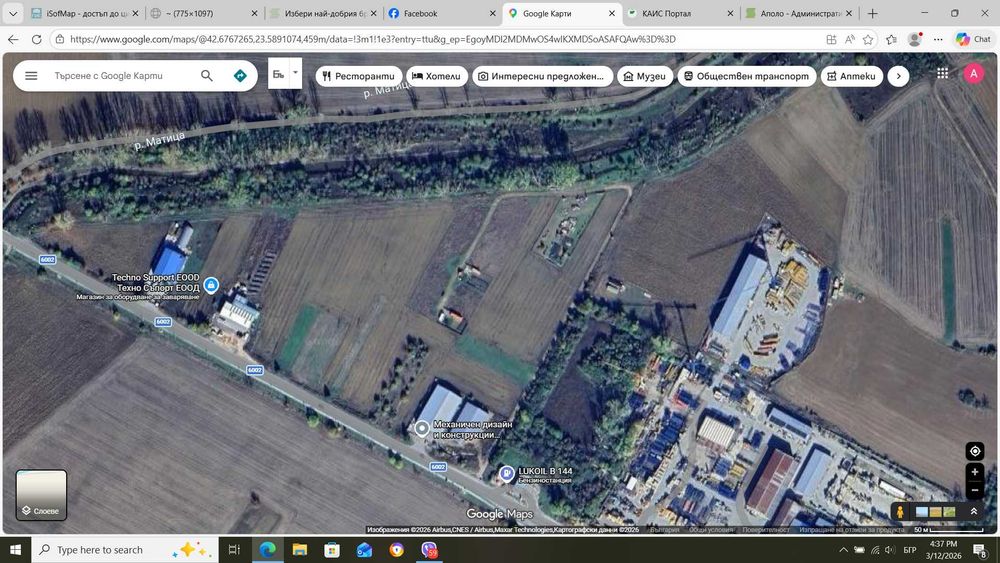The width and height of the screenshot is (1000, 563).
Task: Open the volume control in tray
Action: click(890, 550)
